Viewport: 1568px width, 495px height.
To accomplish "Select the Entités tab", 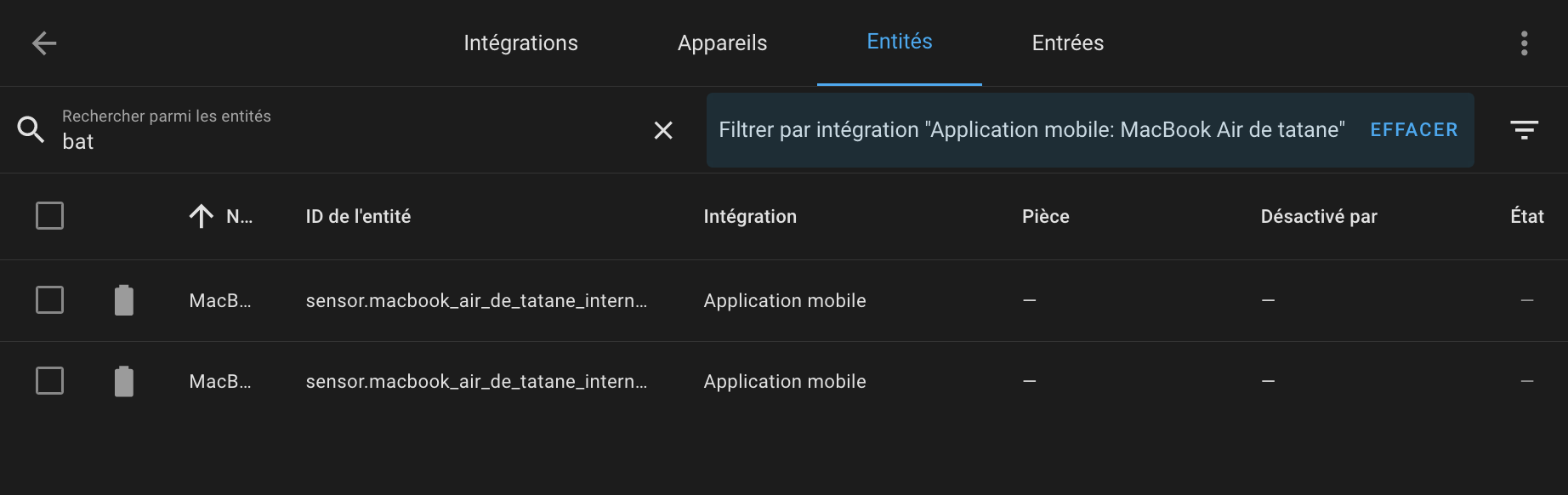I will [x=900, y=42].
